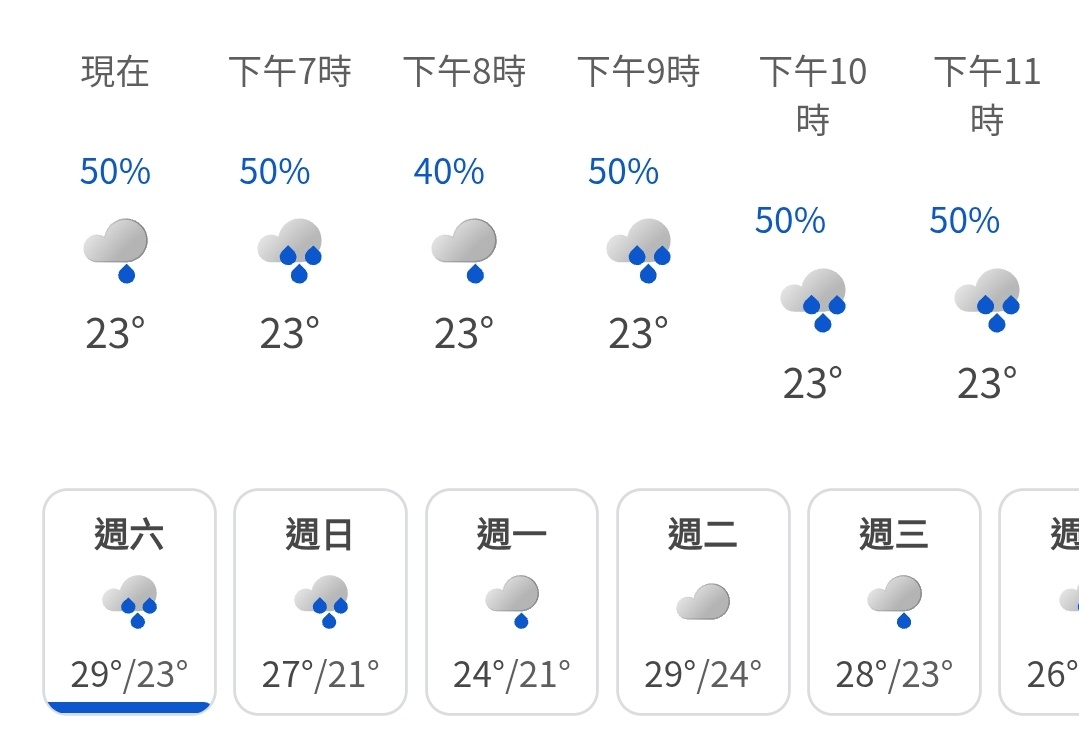Click the light rain icon for 下午8時

(x=464, y=251)
